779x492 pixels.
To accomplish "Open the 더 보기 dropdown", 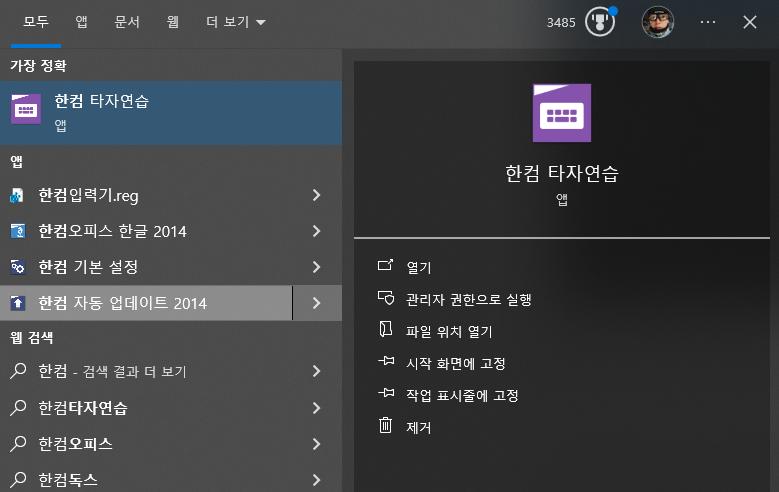I will [236, 22].
